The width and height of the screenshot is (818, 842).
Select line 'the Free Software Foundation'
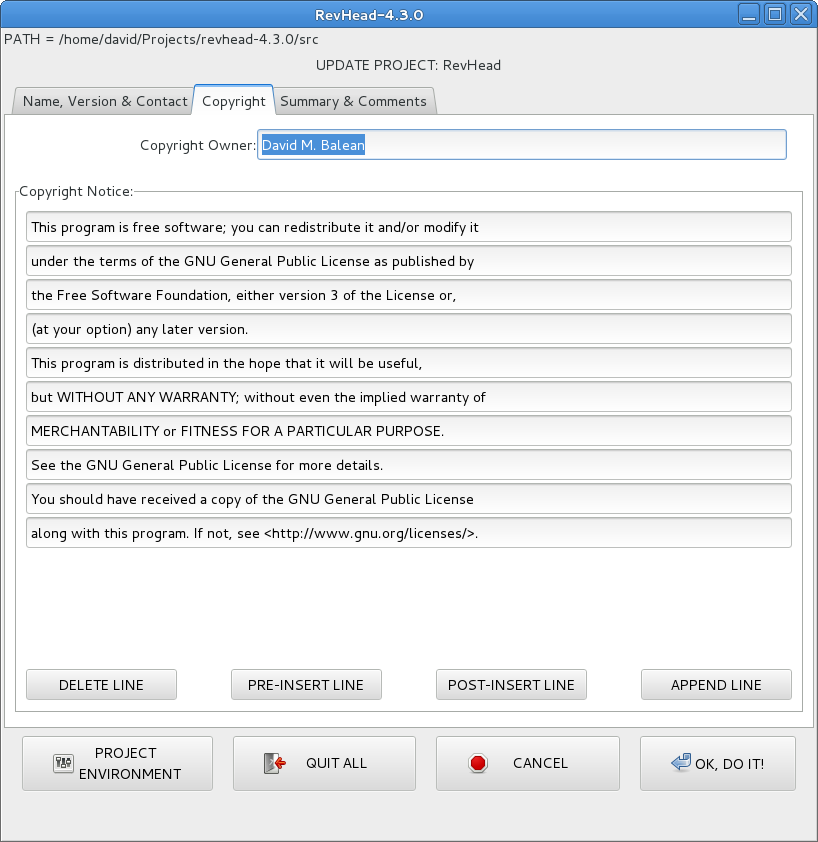click(409, 295)
